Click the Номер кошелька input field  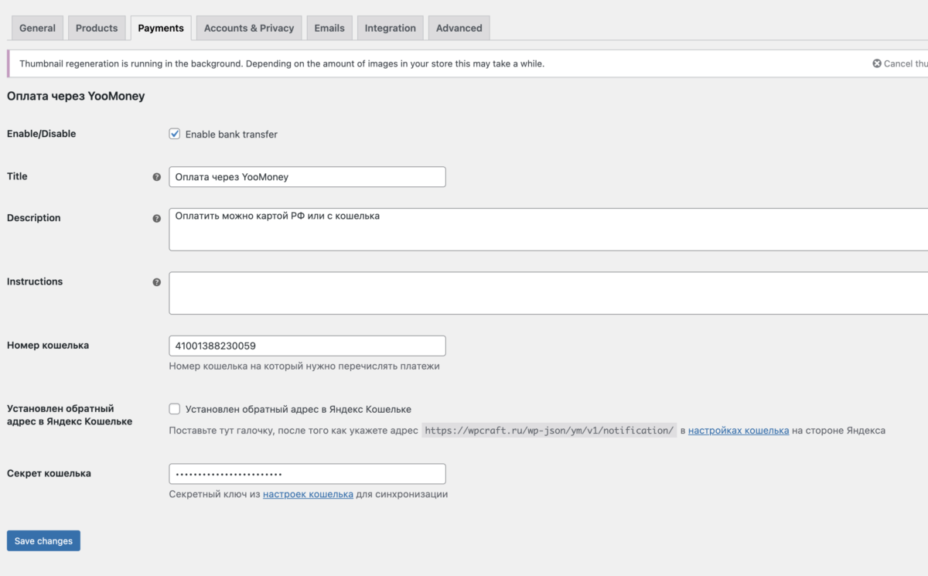click(307, 346)
